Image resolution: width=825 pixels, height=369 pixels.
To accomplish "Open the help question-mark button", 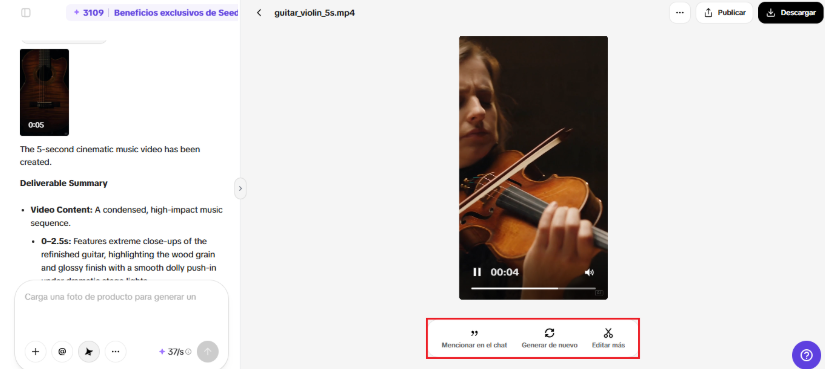I will 806,355.
